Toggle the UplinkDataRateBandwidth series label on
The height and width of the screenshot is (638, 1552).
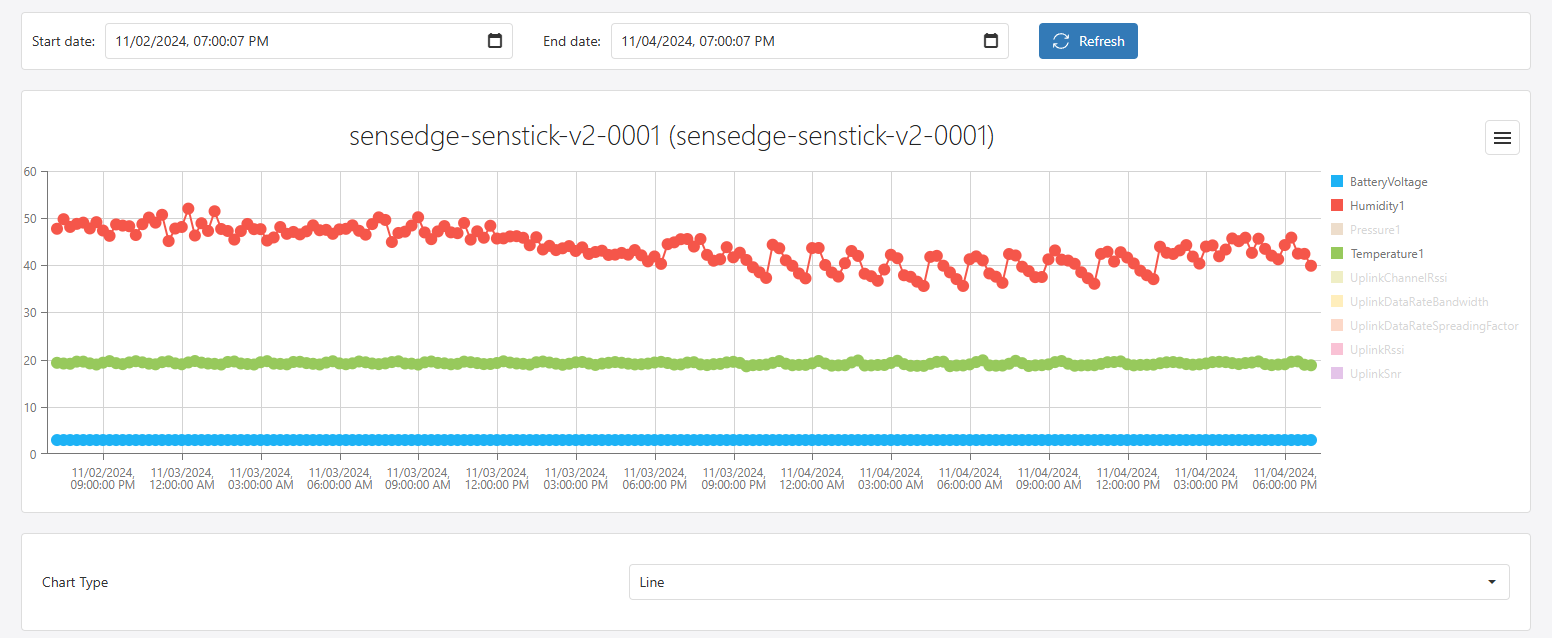point(1418,302)
